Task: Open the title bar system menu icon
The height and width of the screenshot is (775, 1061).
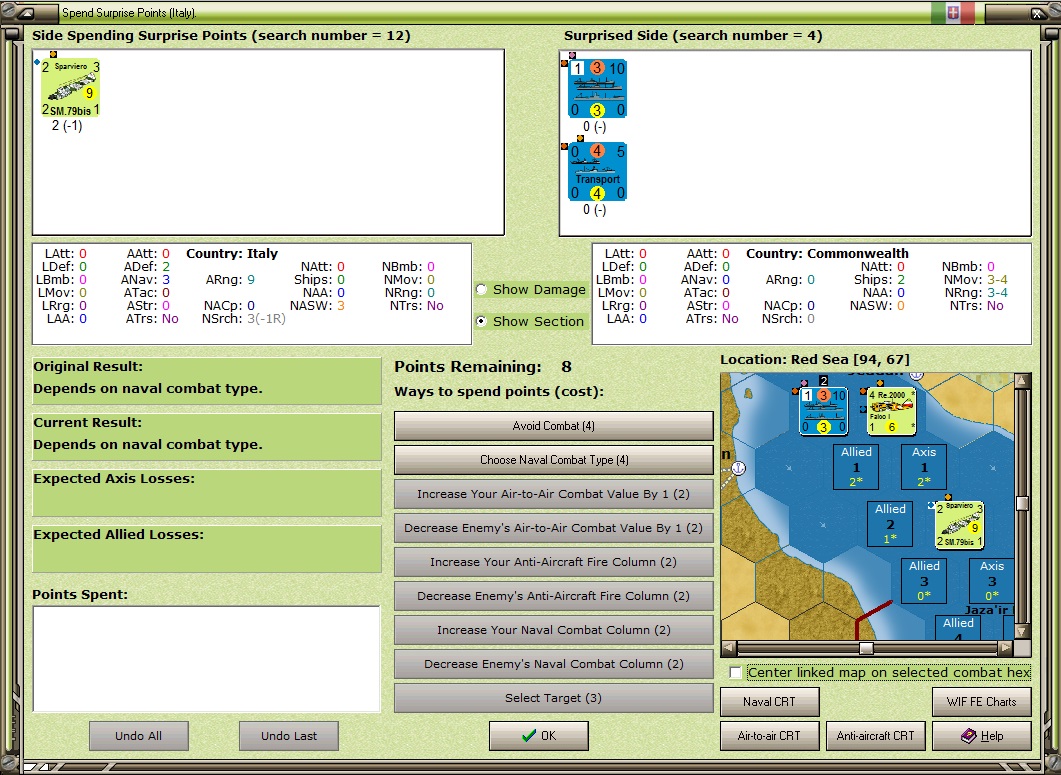Action: (24, 13)
